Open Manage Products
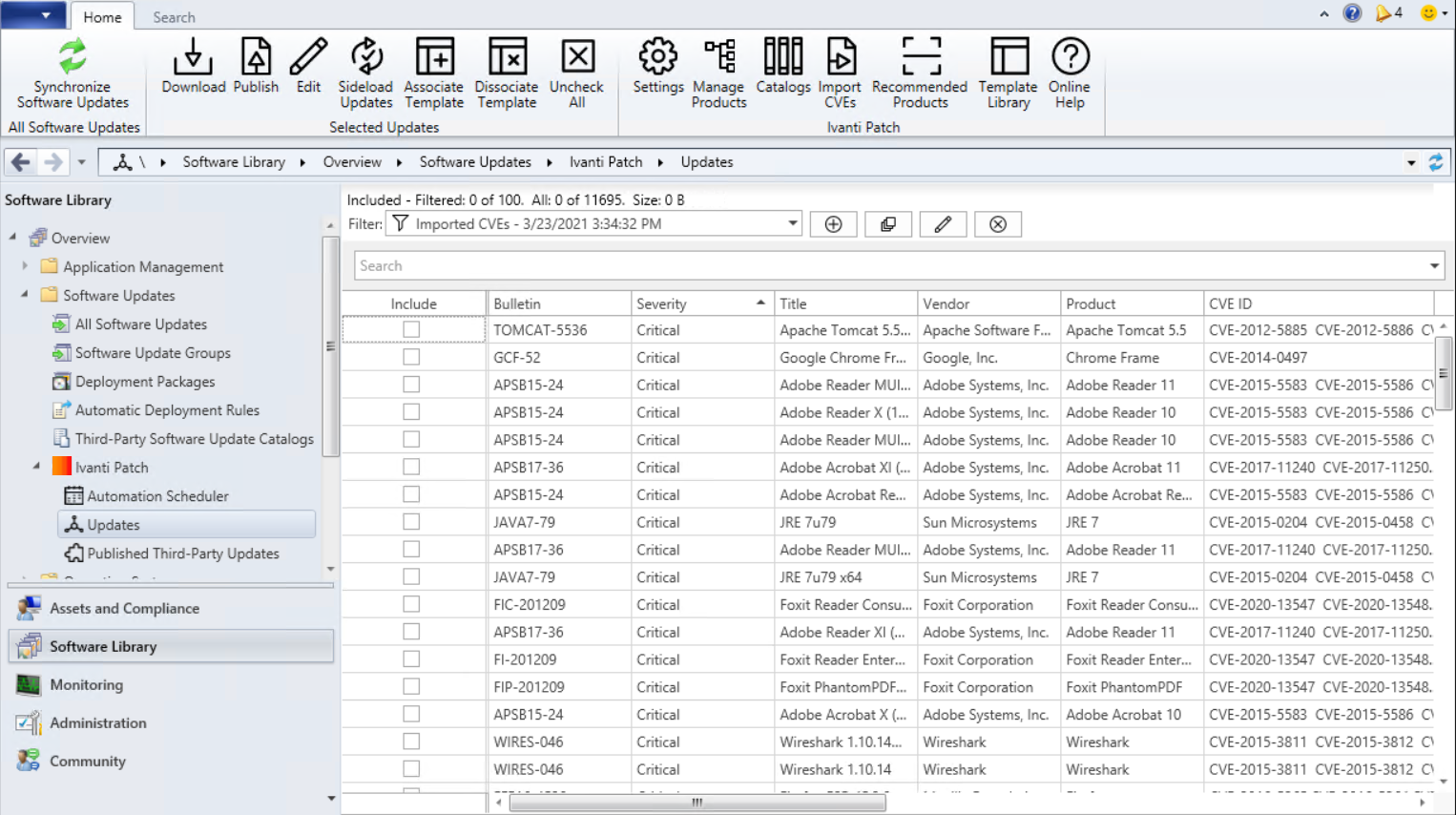 point(718,57)
